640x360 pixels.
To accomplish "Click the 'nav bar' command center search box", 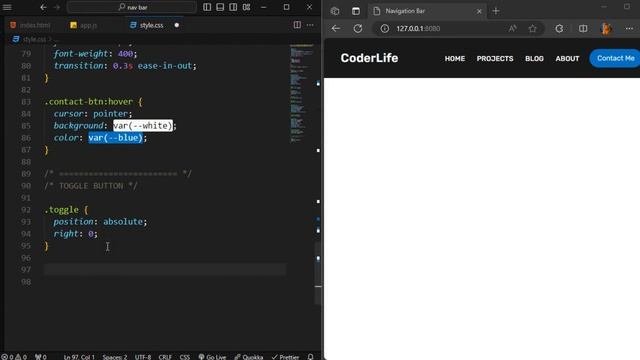I will pyautogui.click(x=132, y=7).
